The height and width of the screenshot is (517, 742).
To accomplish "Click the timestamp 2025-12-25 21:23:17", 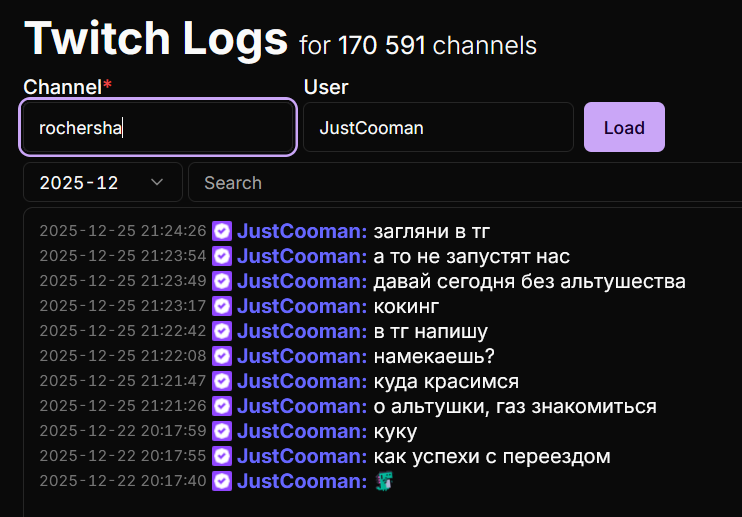I will point(123,306).
